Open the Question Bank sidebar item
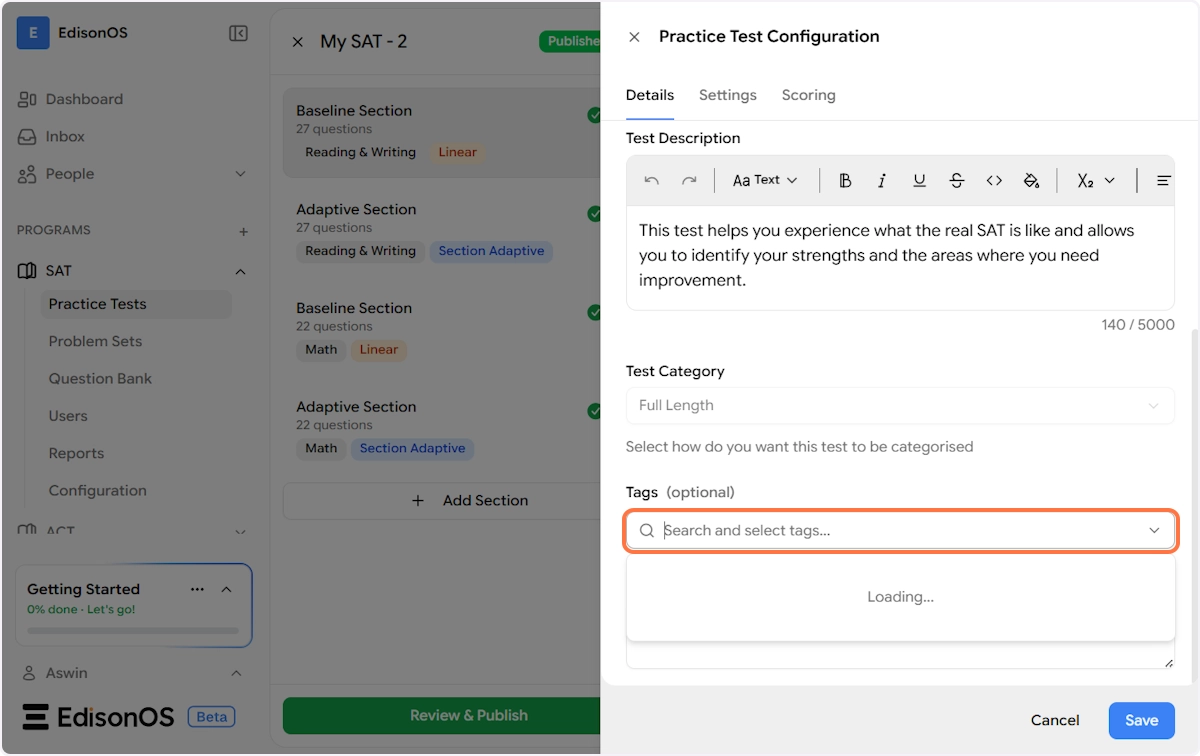Viewport: 1200px width, 756px height. point(100,379)
